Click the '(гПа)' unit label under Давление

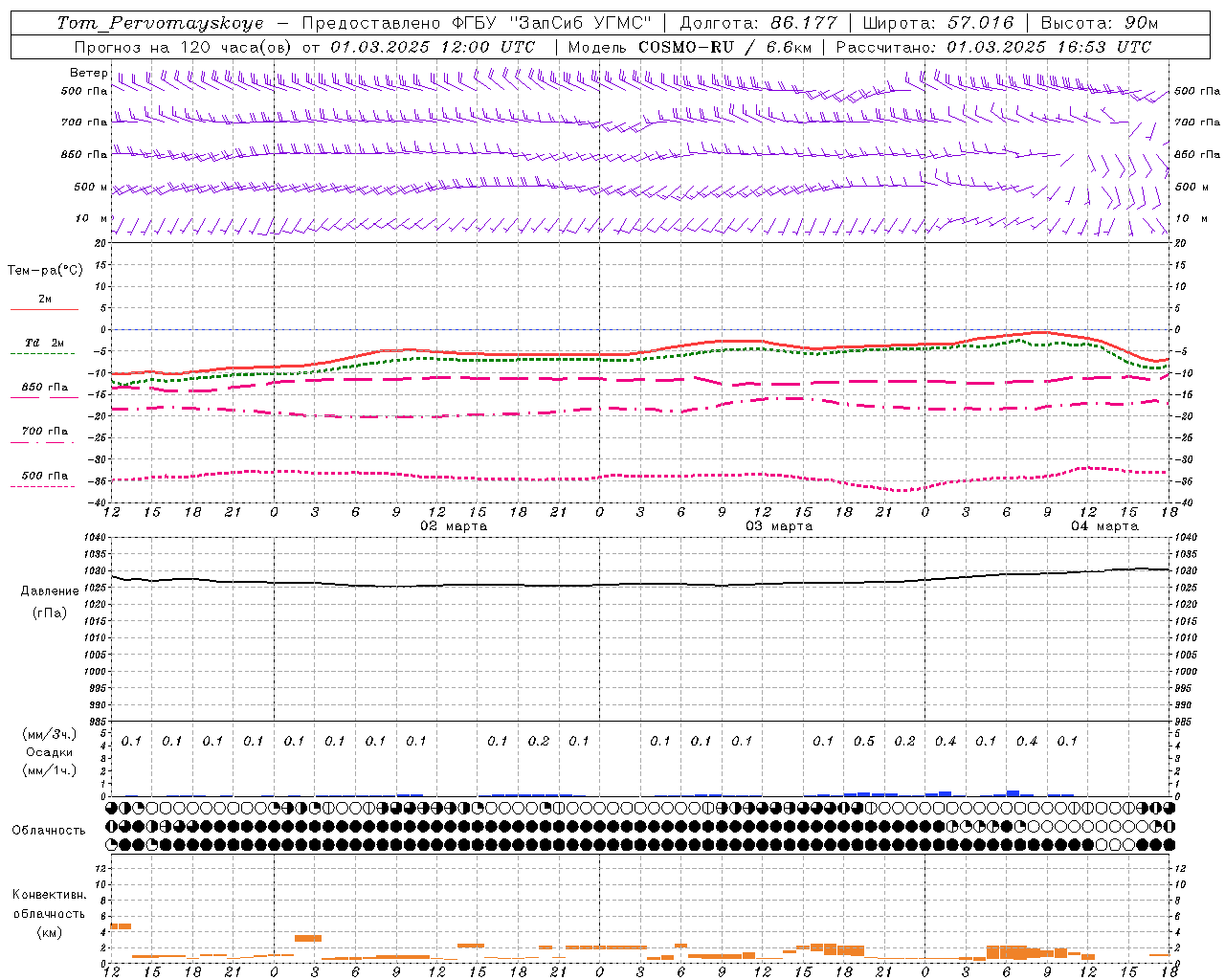click(x=50, y=613)
